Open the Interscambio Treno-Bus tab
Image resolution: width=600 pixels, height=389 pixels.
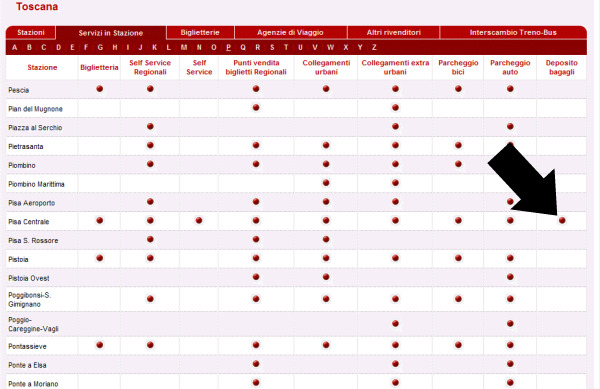(x=513, y=33)
